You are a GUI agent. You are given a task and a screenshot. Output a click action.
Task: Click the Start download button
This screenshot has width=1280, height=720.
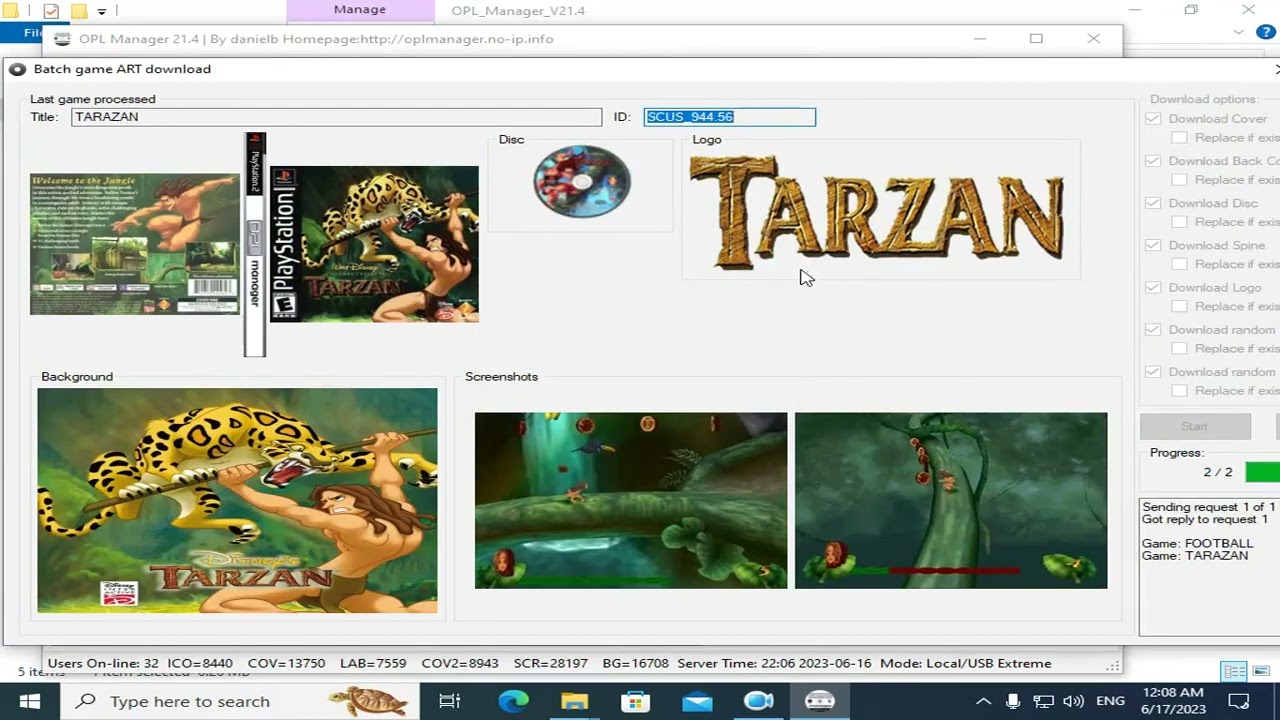click(1195, 426)
